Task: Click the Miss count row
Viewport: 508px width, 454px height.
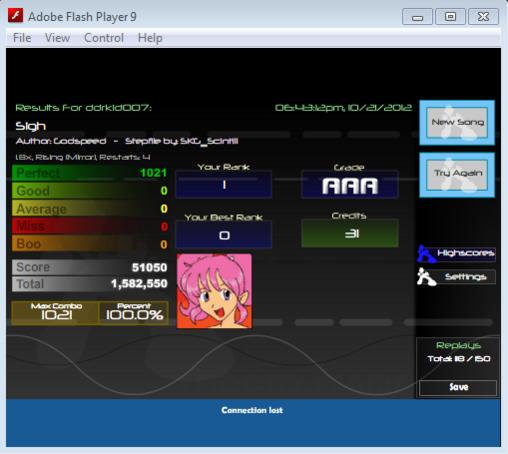Action: point(90,227)
